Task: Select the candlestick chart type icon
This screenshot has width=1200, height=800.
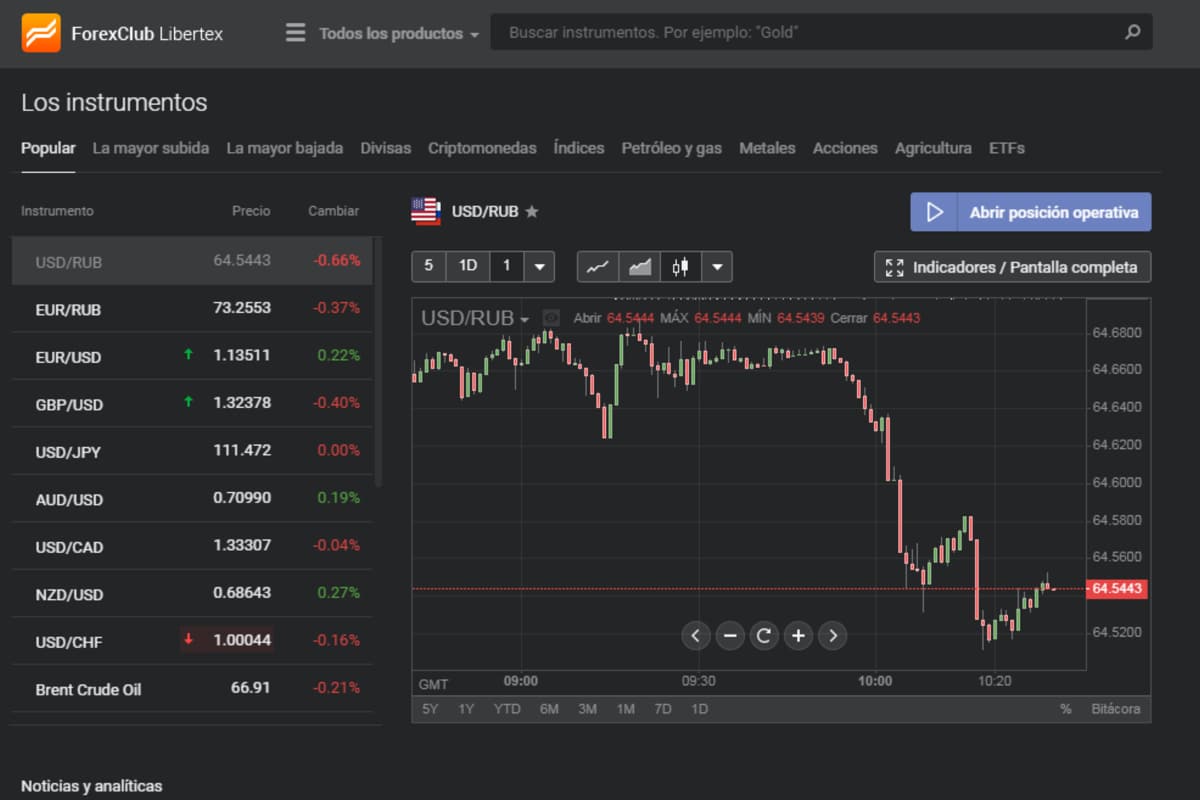Action: click(681, 267)
